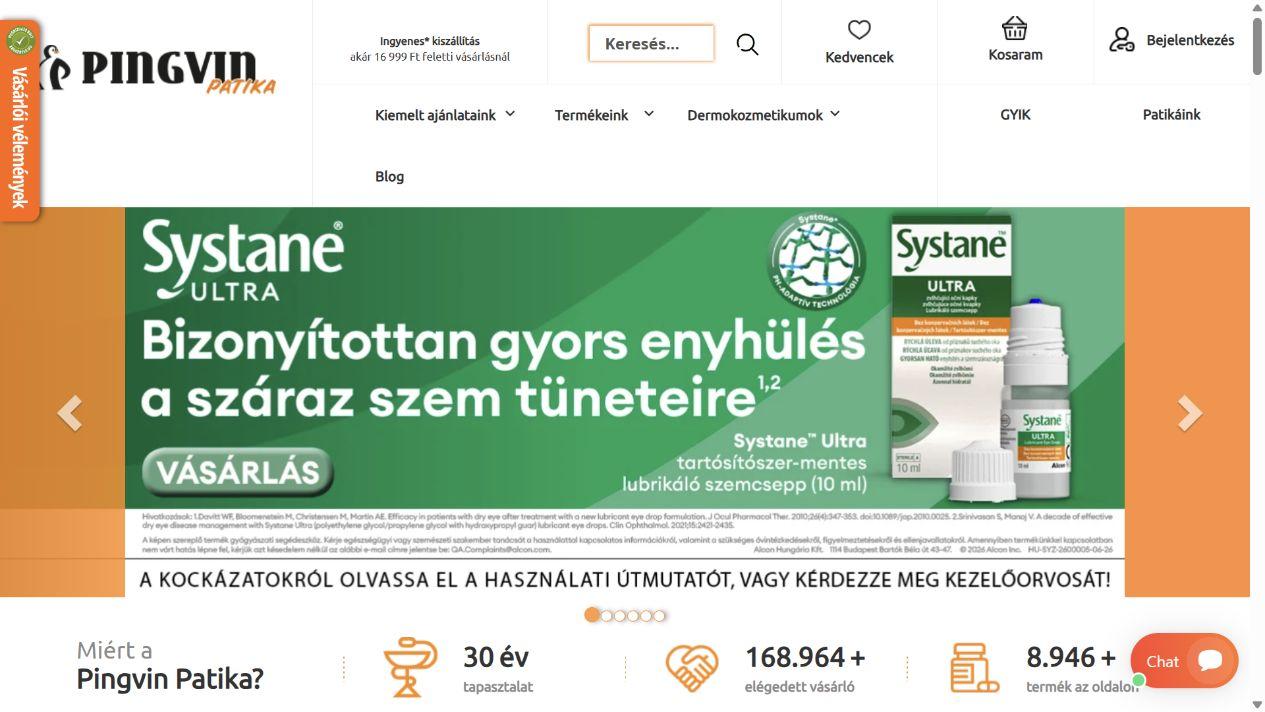Select the fourth carousel dot

coord(633,616)
